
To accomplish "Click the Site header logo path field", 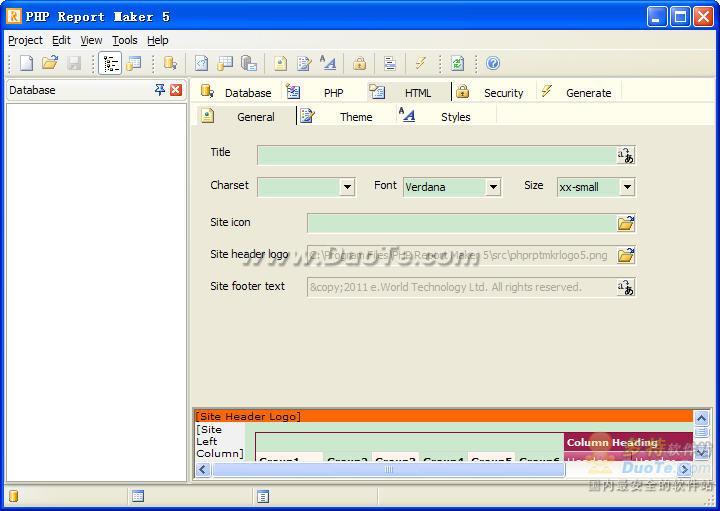I will tap(461, 255).
